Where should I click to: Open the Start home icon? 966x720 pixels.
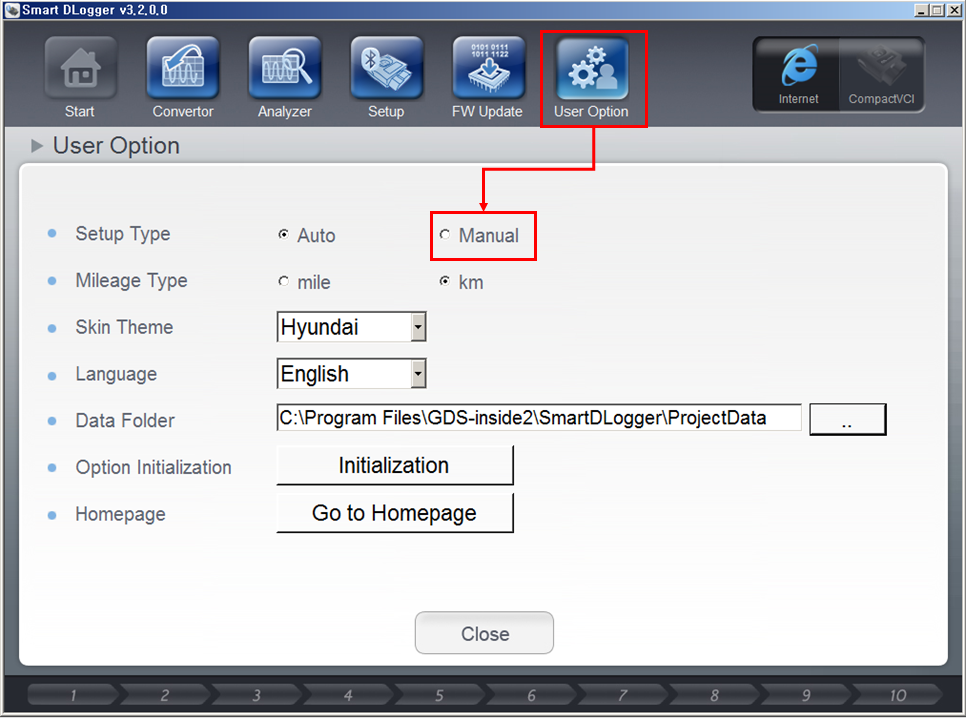80,67
